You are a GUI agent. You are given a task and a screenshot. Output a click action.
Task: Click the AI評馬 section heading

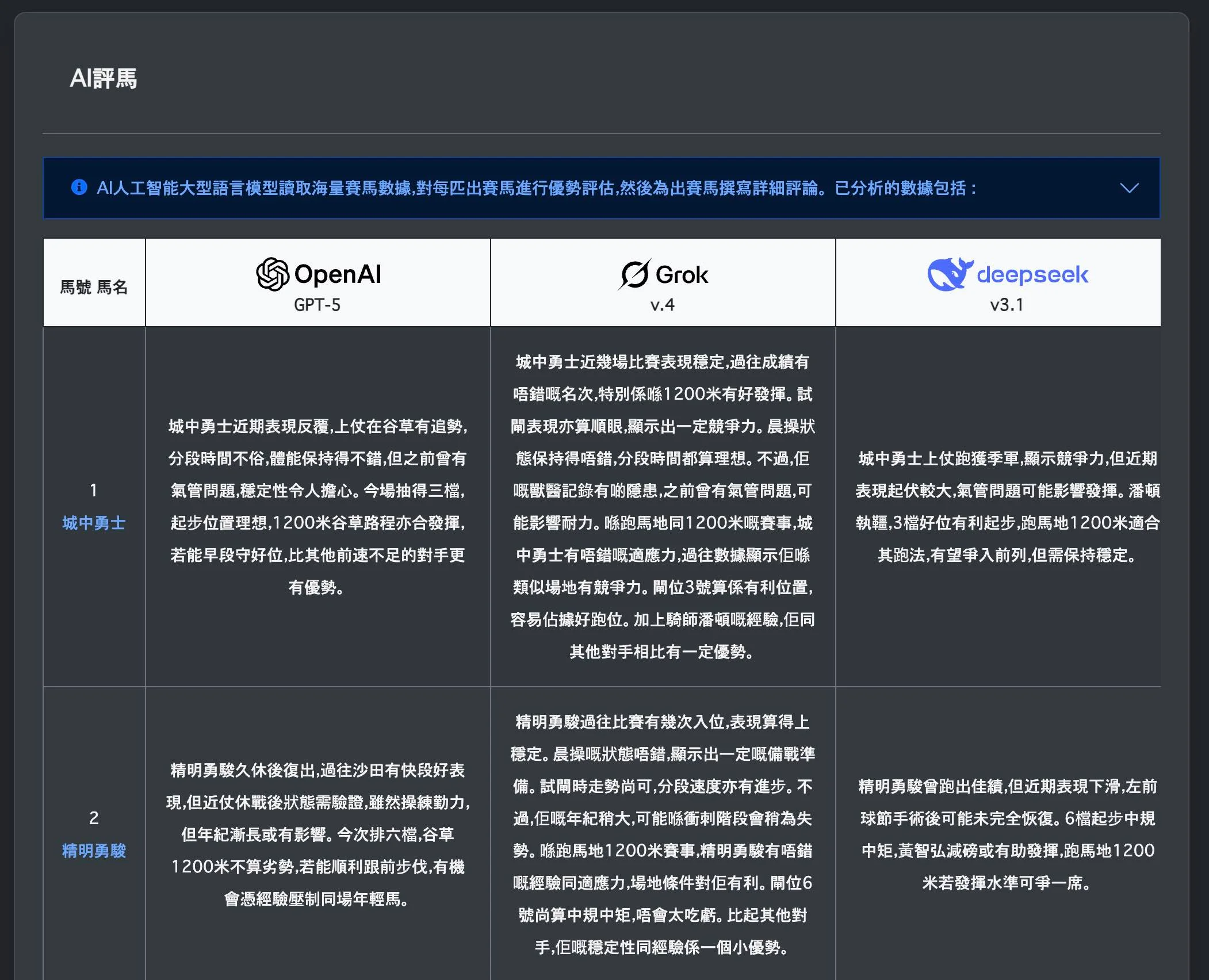tap(104, 79)
